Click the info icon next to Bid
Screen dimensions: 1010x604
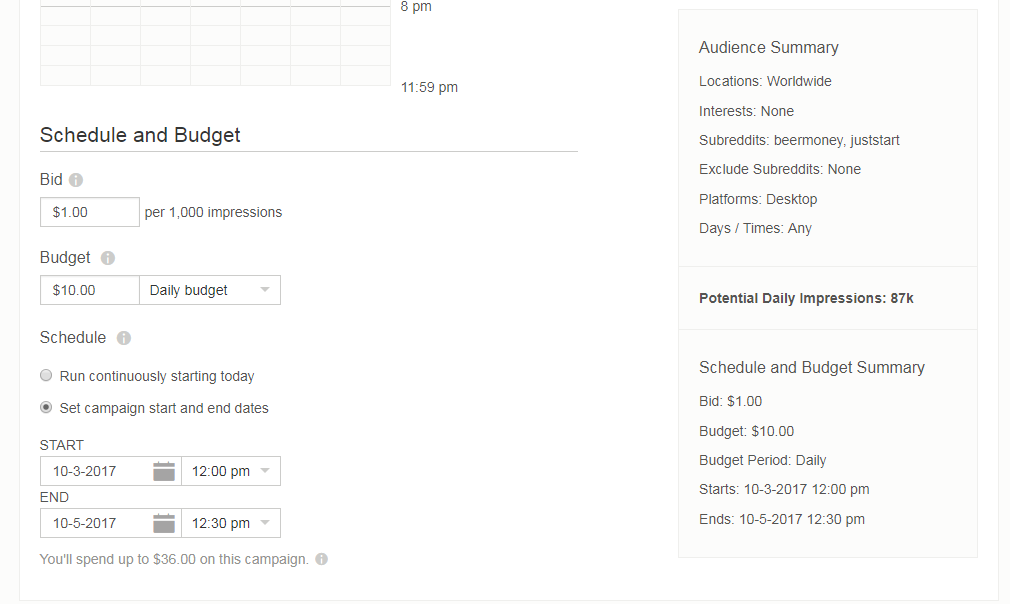76,180
